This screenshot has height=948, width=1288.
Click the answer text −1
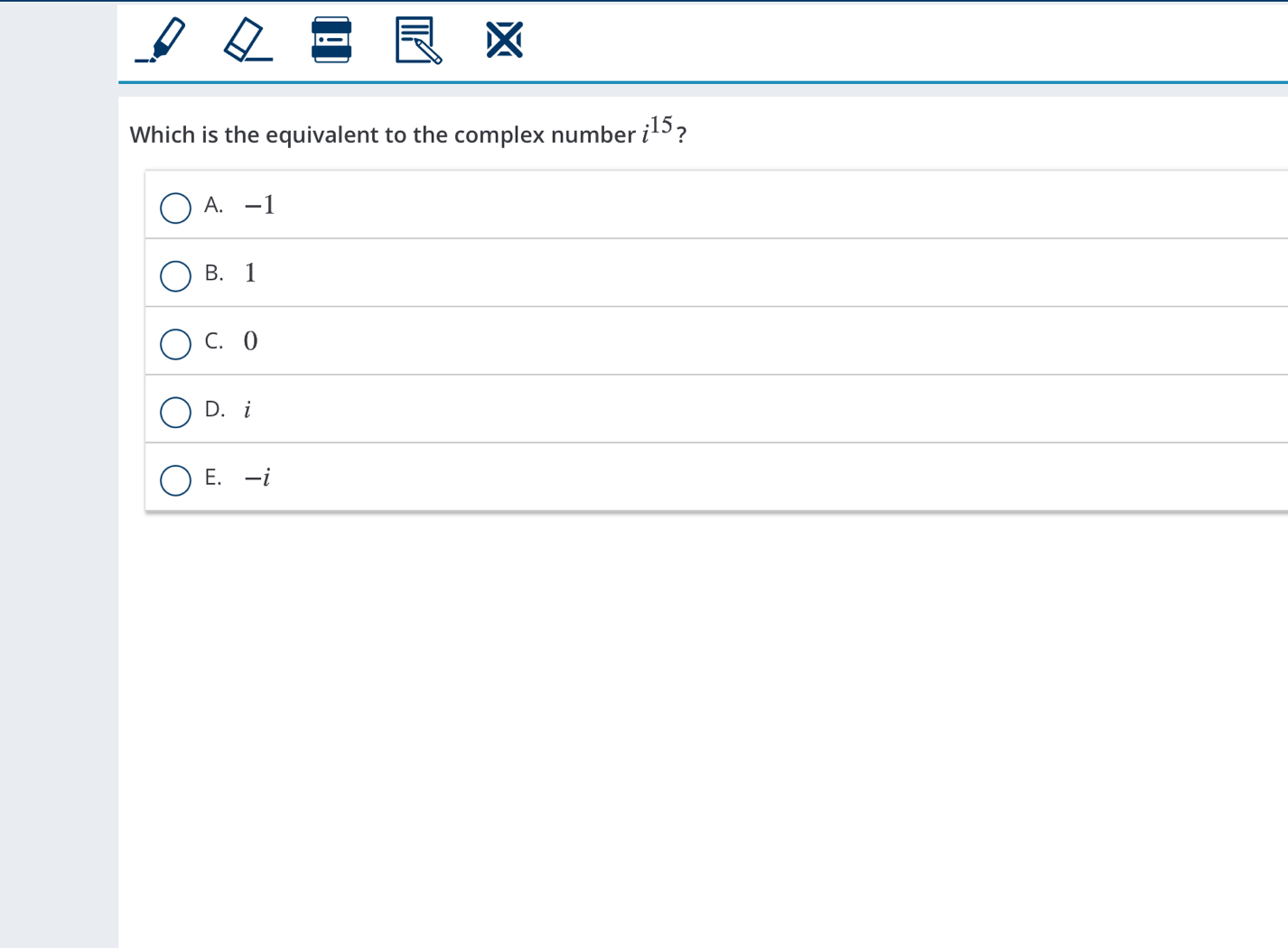coord(260,206)
